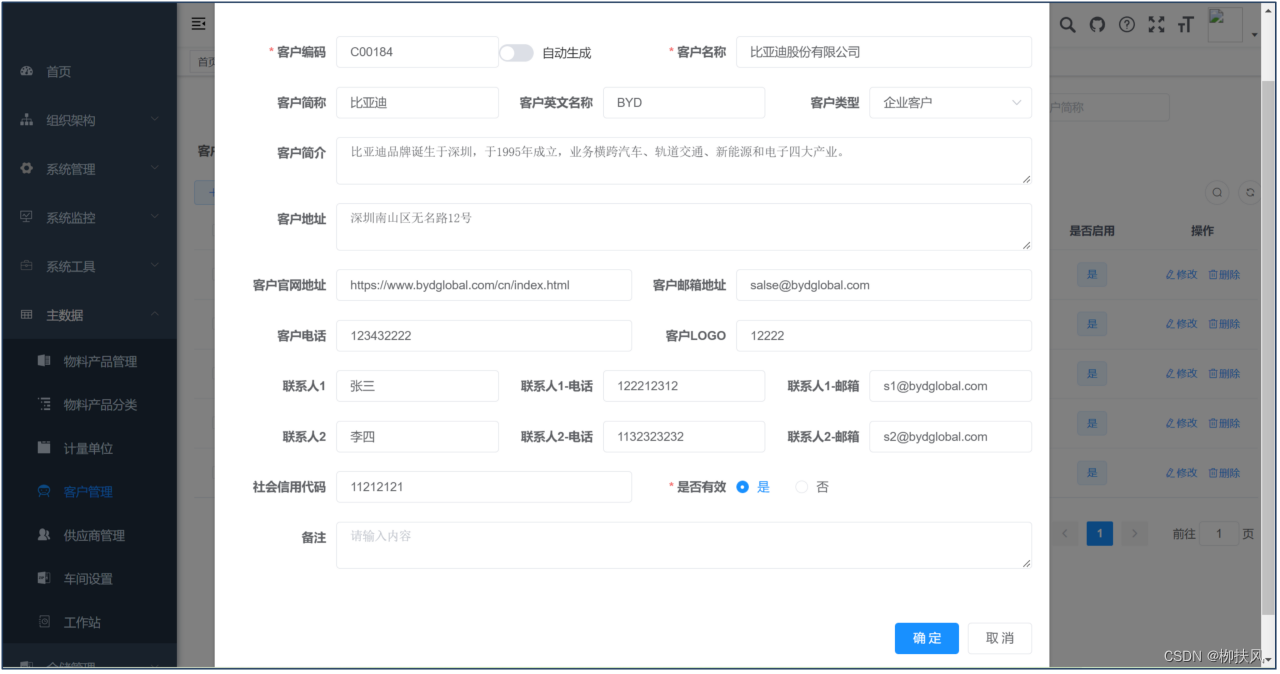Click the sidebar collapse hamburger icon
The height and width of the screenshot is (674, 1280).
(x=199, y=24)
